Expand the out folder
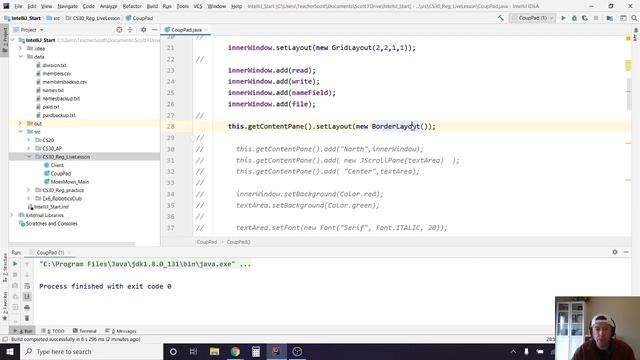 [x=20, y=123]
